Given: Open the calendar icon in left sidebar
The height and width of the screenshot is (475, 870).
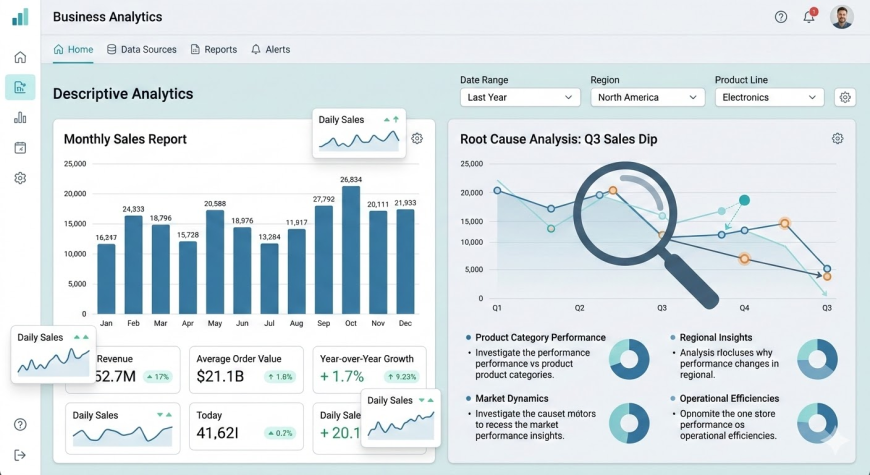Looking at the screenshot, I should 20,148.
